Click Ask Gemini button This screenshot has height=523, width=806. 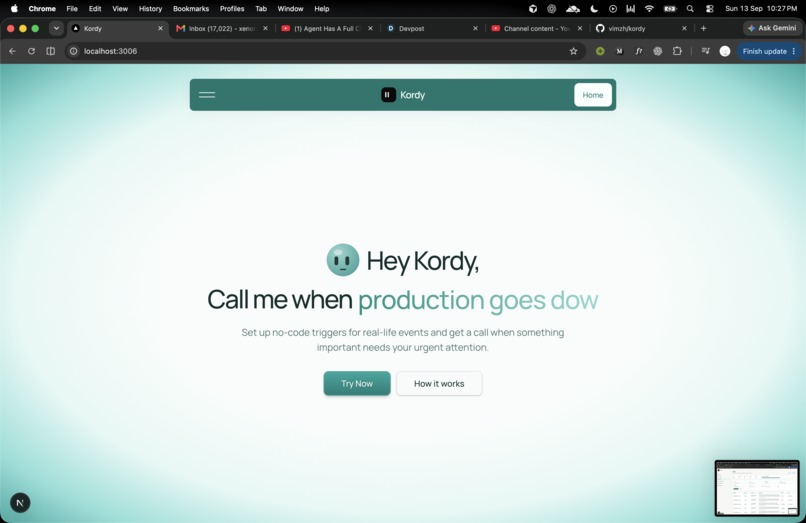click(x=772, y=28)
